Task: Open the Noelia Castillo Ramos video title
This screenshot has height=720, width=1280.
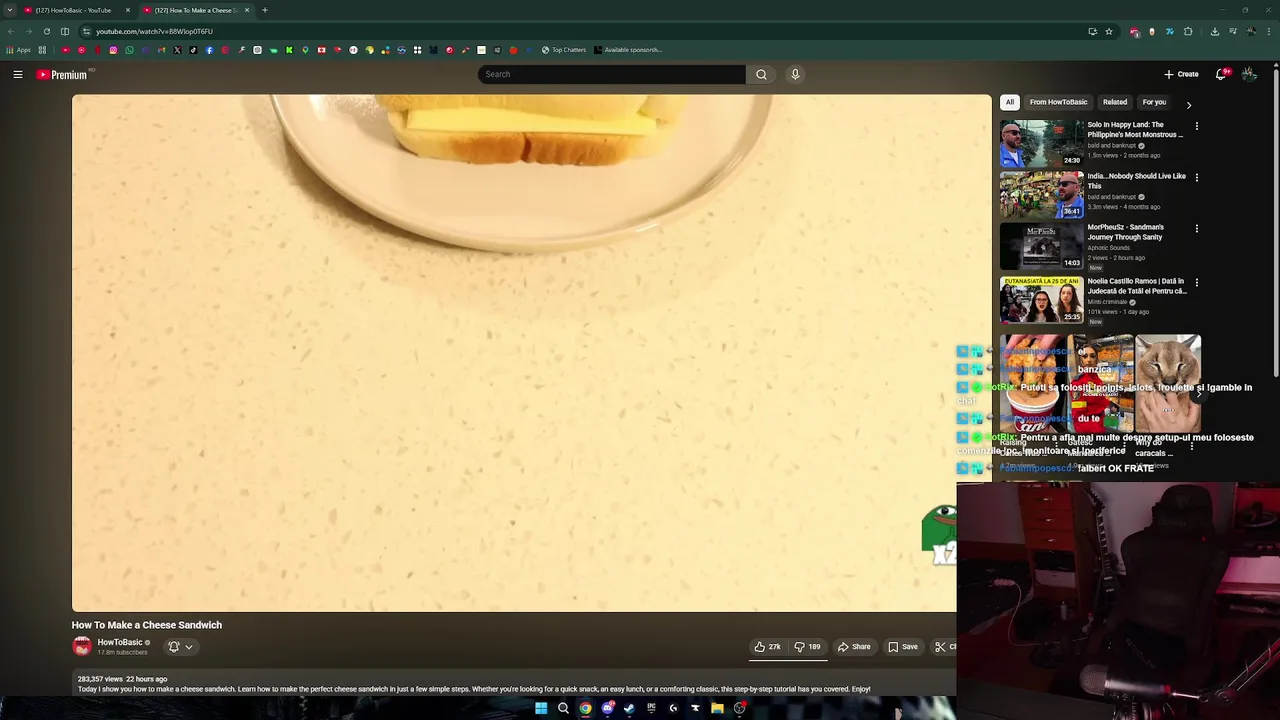Action: (x=1137, y=286)
